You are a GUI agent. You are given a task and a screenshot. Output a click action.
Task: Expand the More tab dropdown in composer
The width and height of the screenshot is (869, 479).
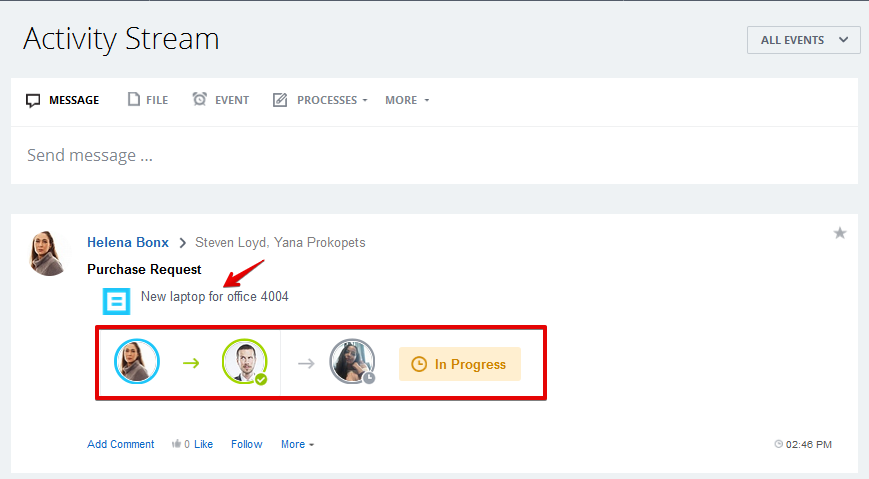point(407,100)
